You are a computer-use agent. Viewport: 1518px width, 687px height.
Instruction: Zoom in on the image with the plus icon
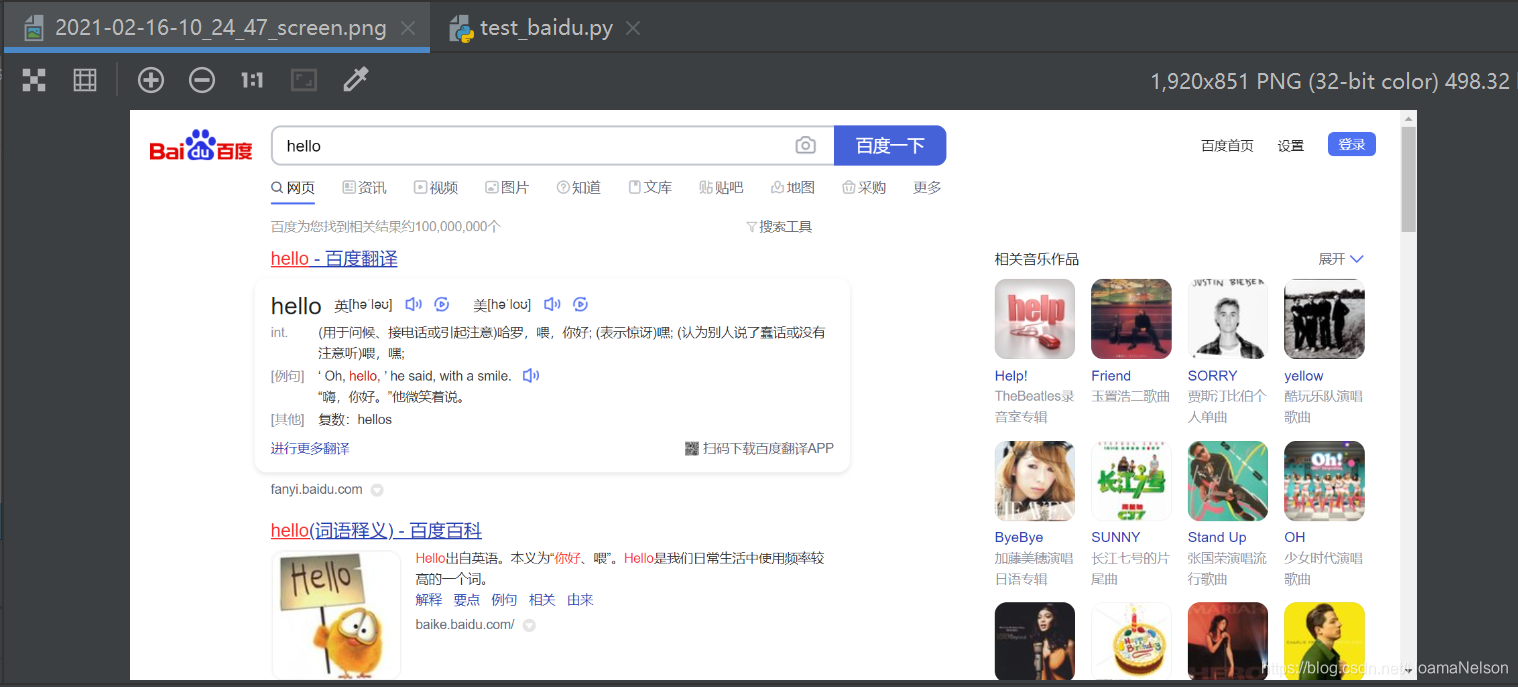(151, 80)
